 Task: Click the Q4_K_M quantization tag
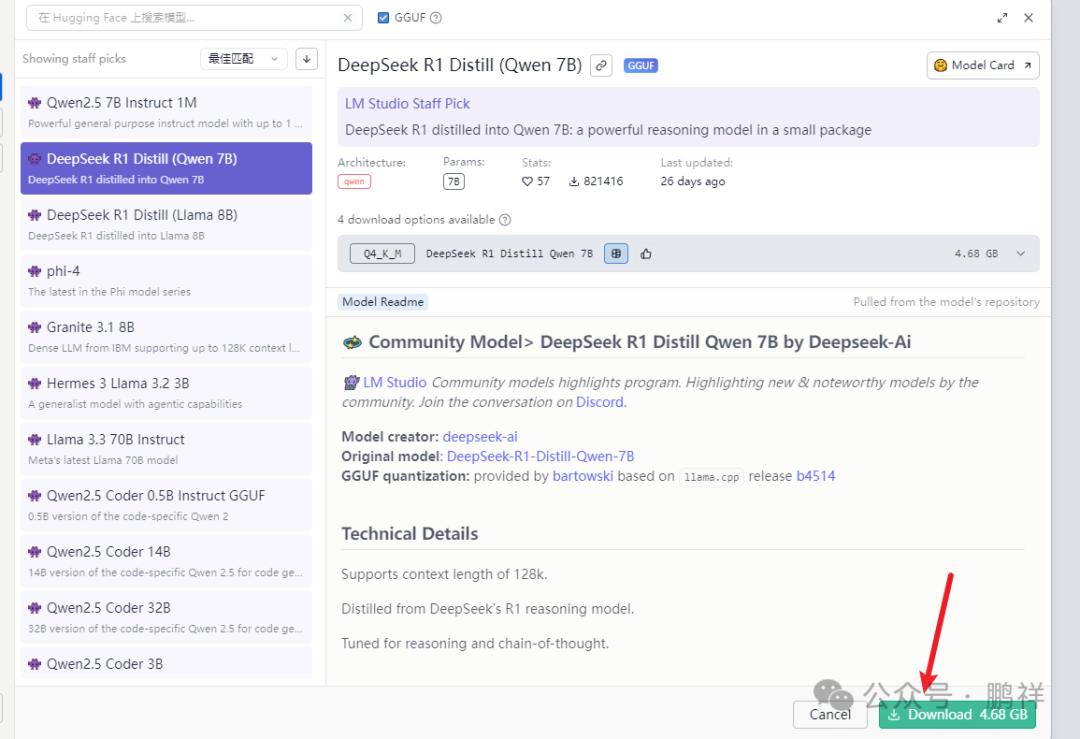pyautogui.click(x=382, y=253)
